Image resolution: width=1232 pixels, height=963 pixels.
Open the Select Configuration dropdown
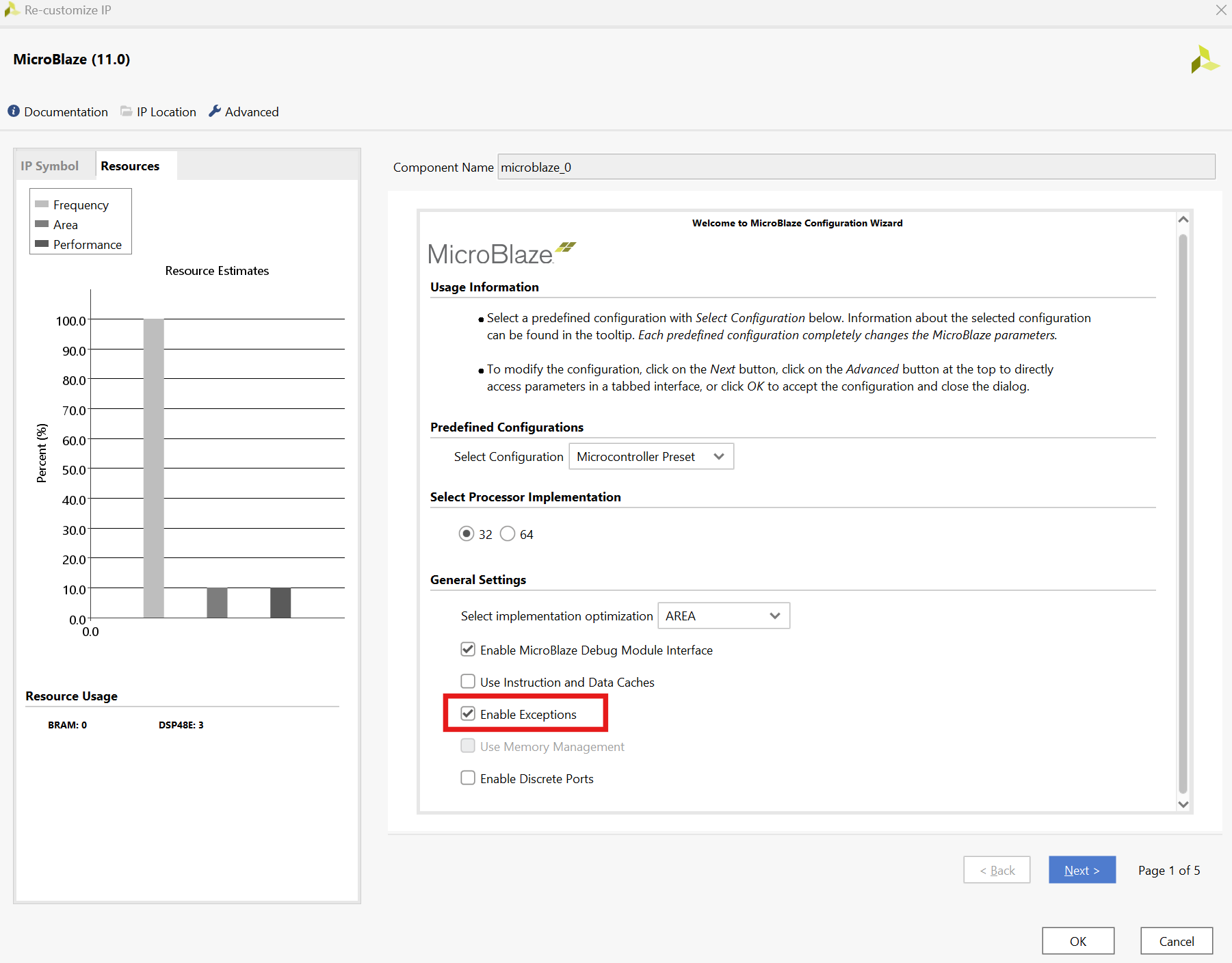[651, 456]
